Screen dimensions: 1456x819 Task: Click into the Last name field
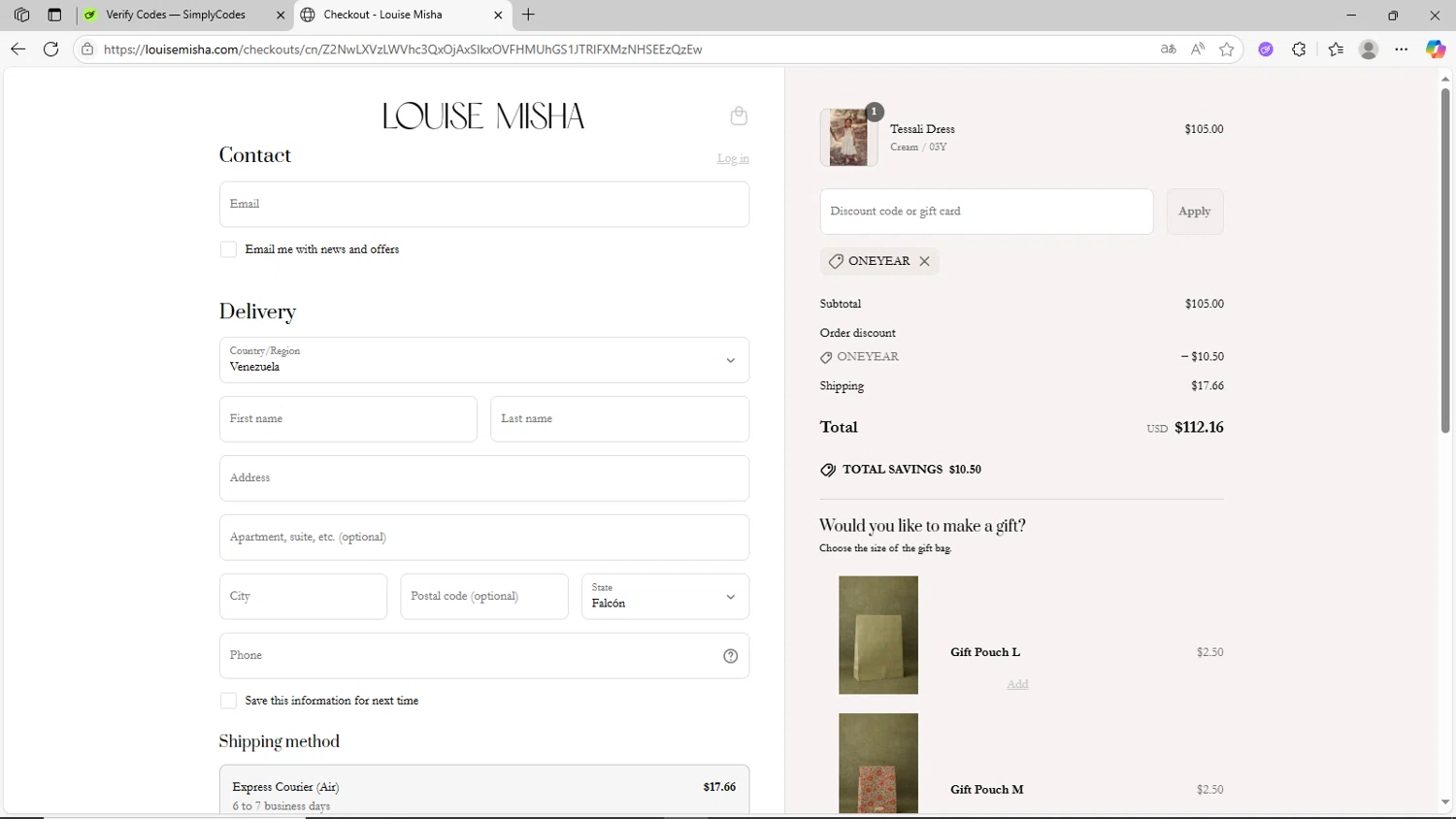619,419
